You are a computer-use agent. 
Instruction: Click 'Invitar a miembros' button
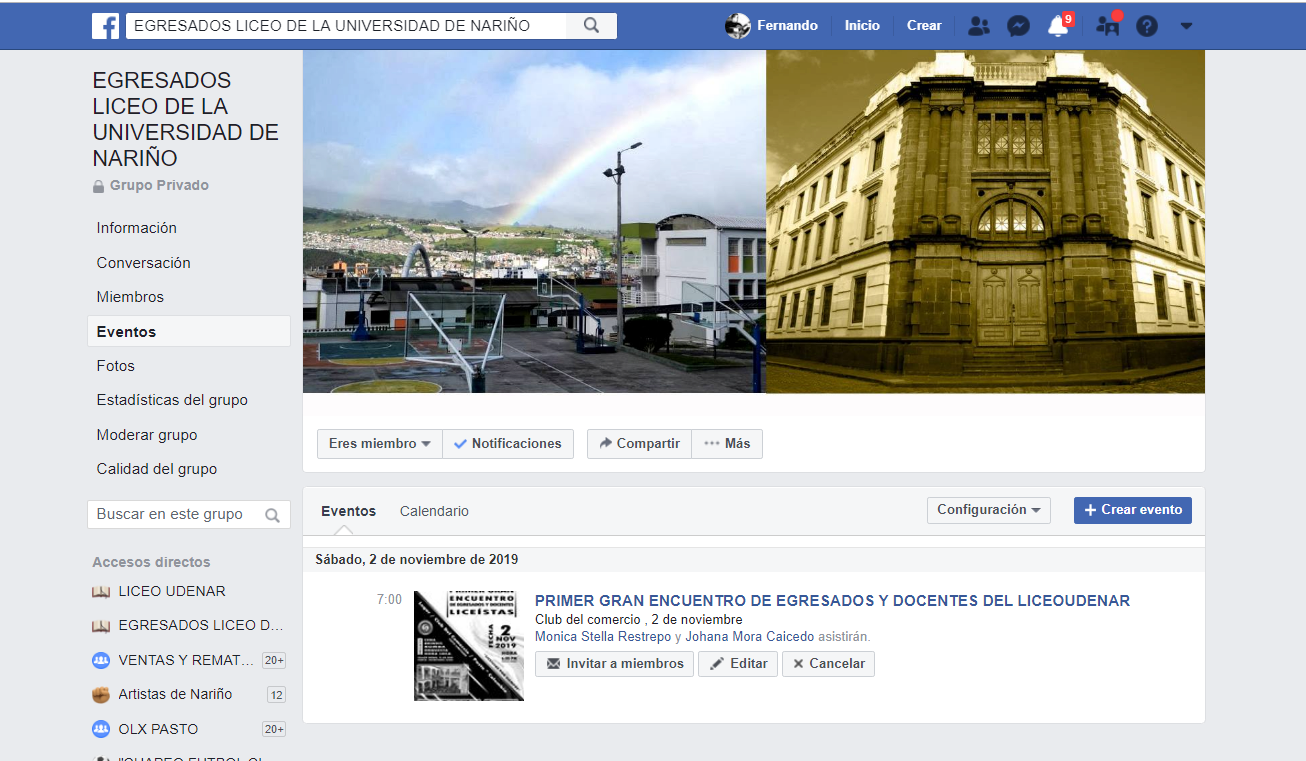coord(614,664)
